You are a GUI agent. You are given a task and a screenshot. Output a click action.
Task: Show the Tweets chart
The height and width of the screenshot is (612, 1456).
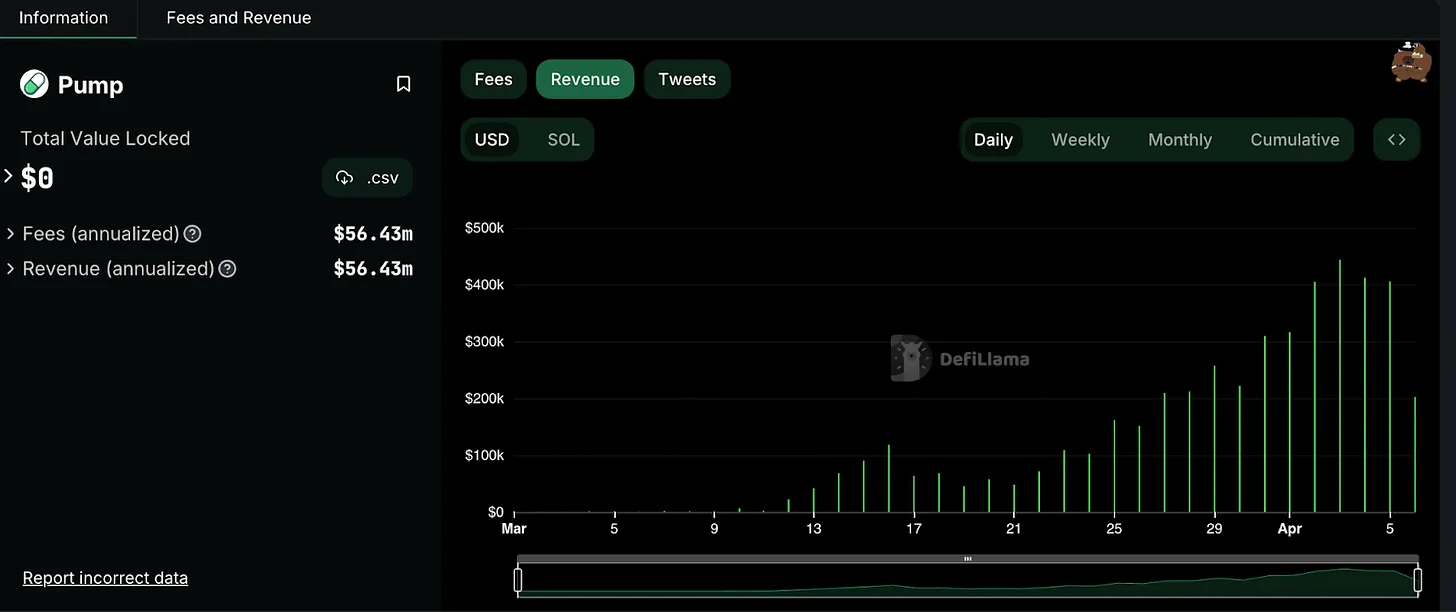click(687, 79)
